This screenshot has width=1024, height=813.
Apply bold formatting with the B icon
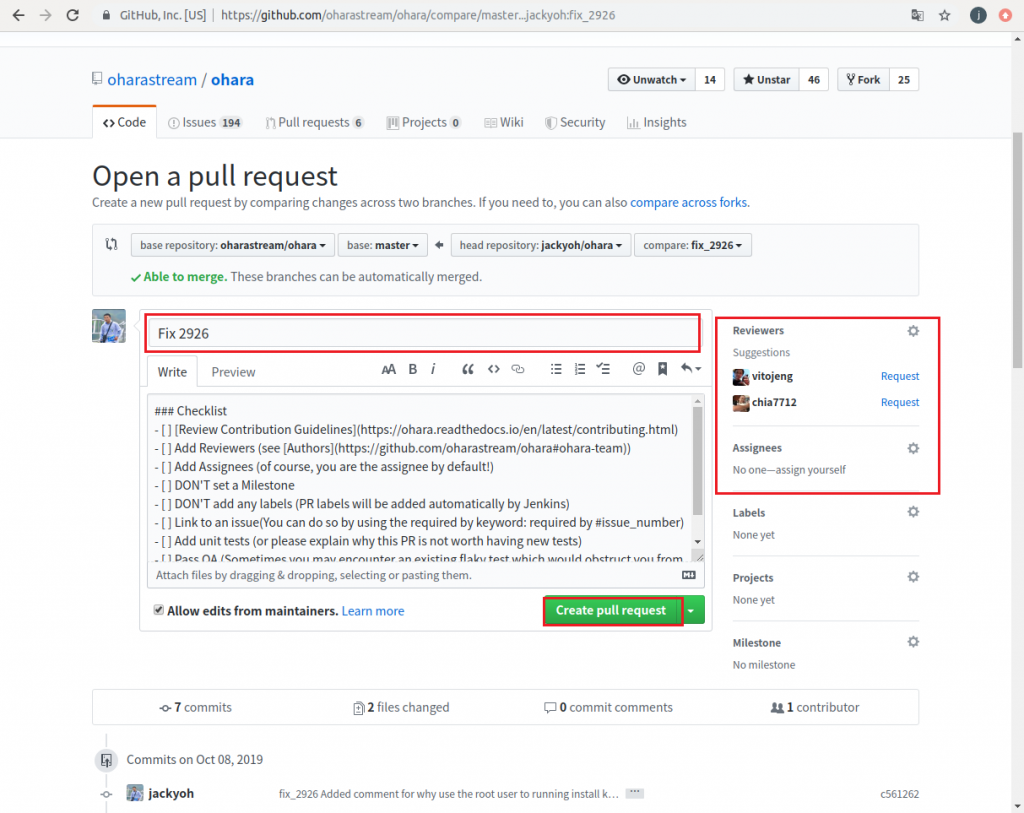click(x=413, y=370)
